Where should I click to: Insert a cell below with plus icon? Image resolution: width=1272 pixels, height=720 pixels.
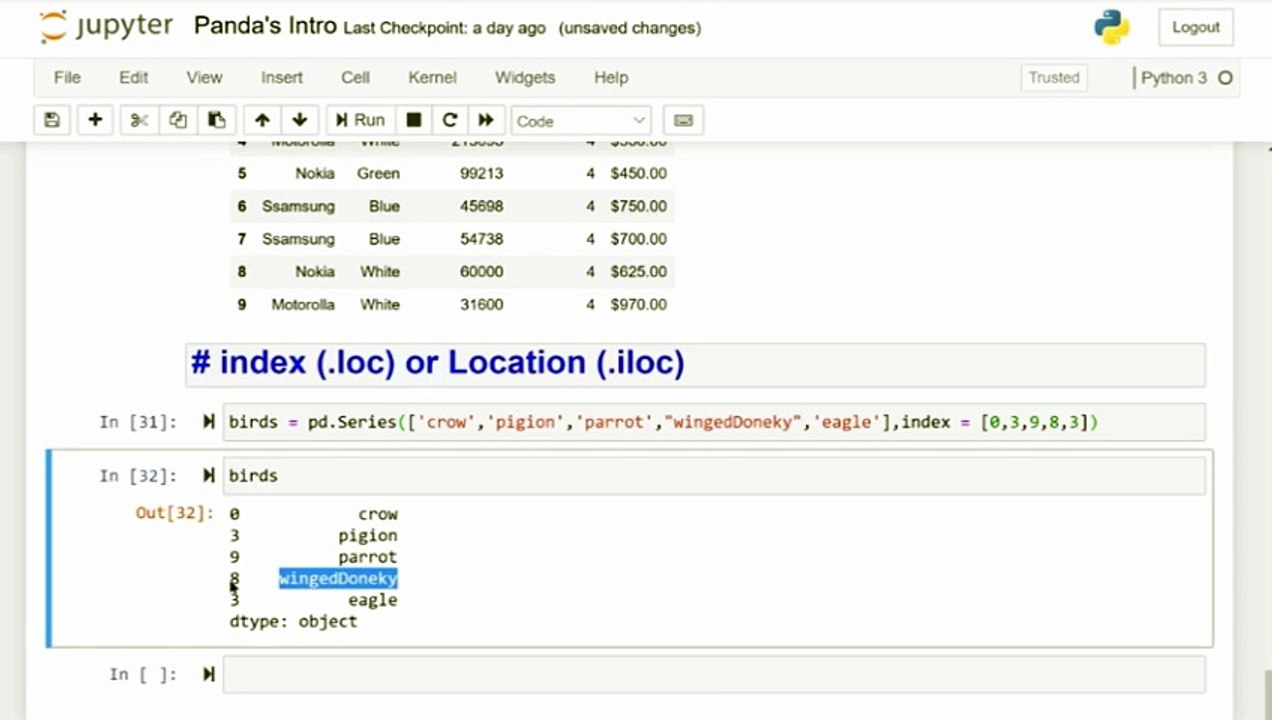tap(95, 120)
